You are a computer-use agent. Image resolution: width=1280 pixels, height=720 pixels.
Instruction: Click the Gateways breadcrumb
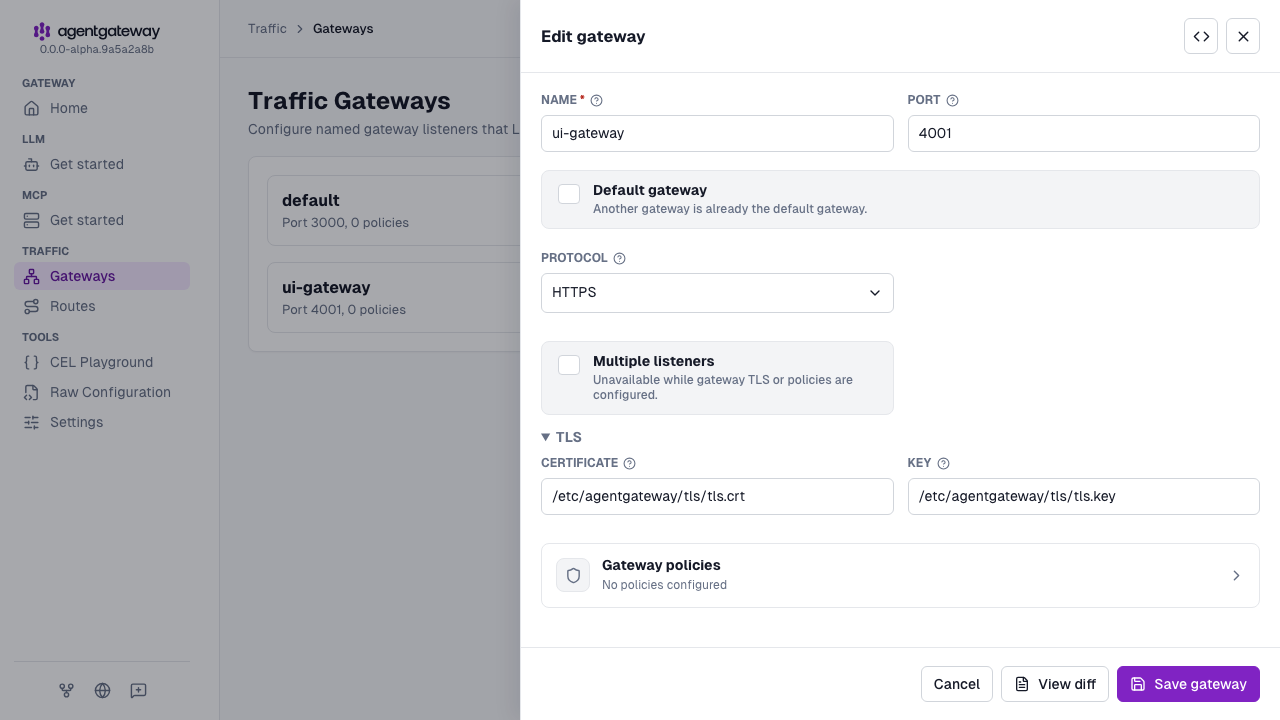[x=343, y=28]
